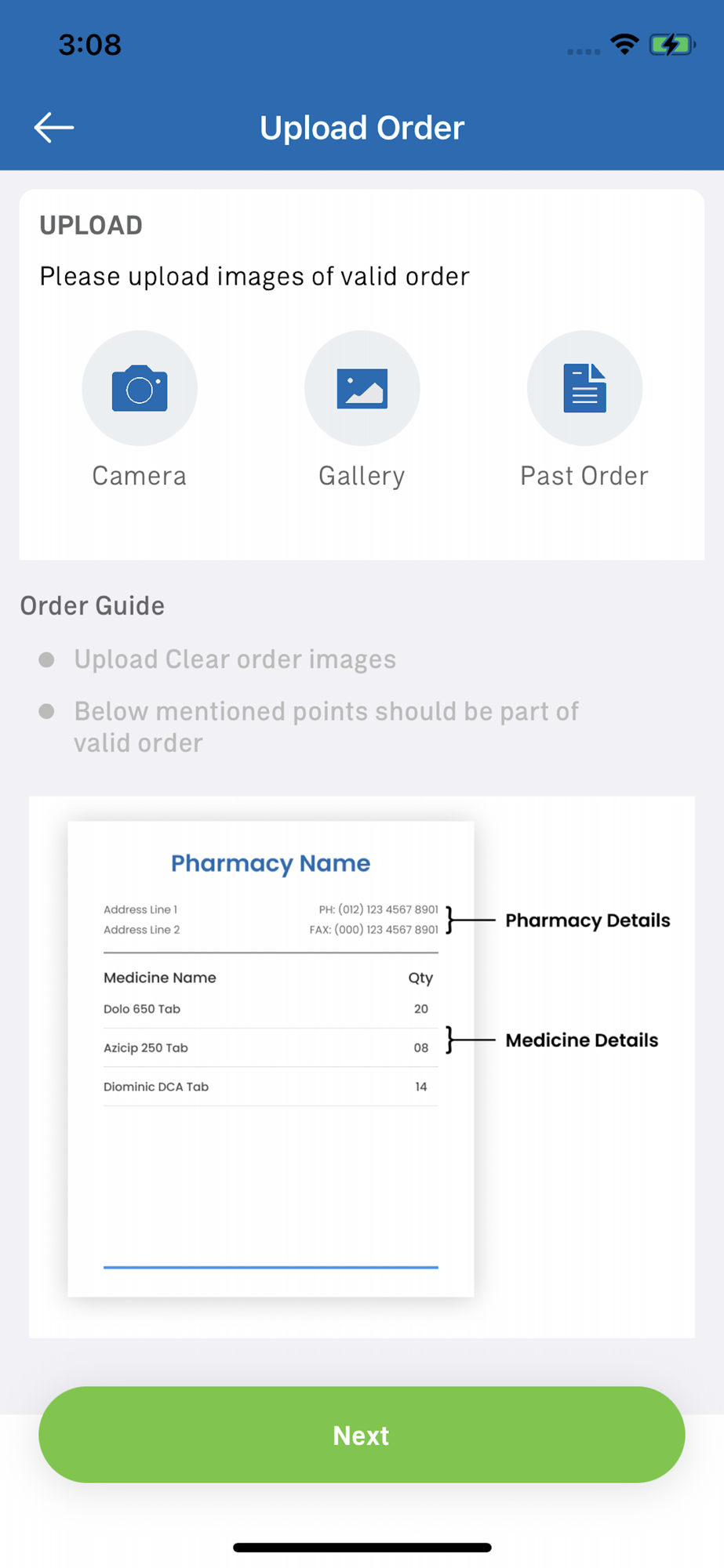Tap the Upload Order title
The width and height of the screenshot is (724, 1568).
[362, 128]
